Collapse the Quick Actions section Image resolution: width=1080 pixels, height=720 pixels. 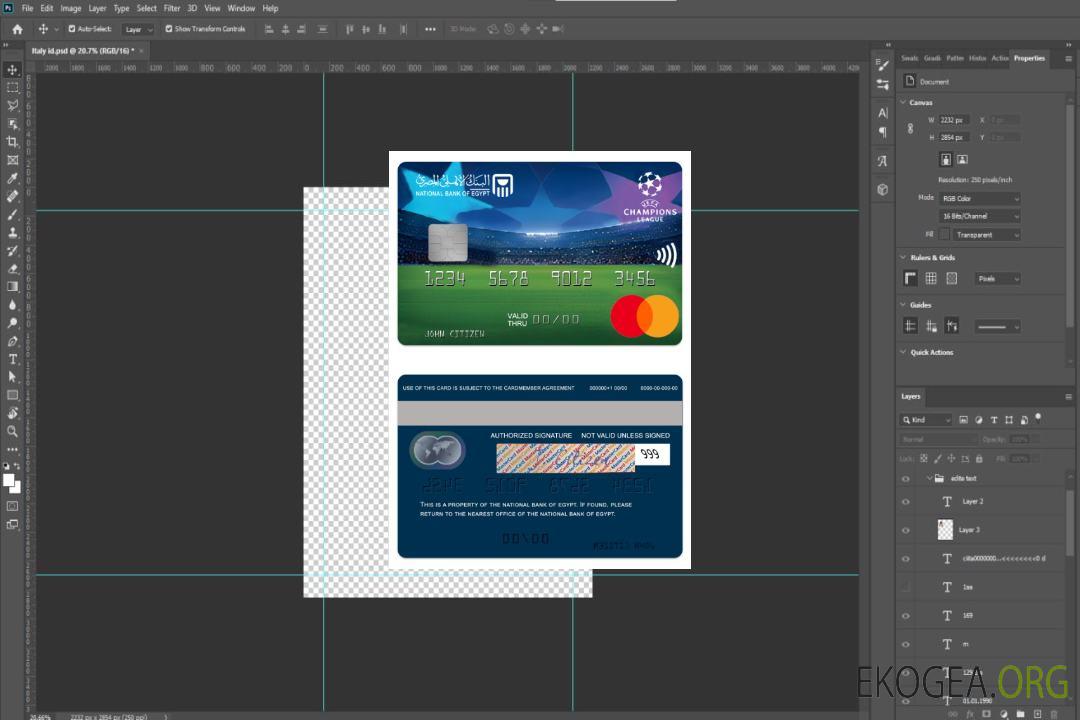(x=904, y=351)
